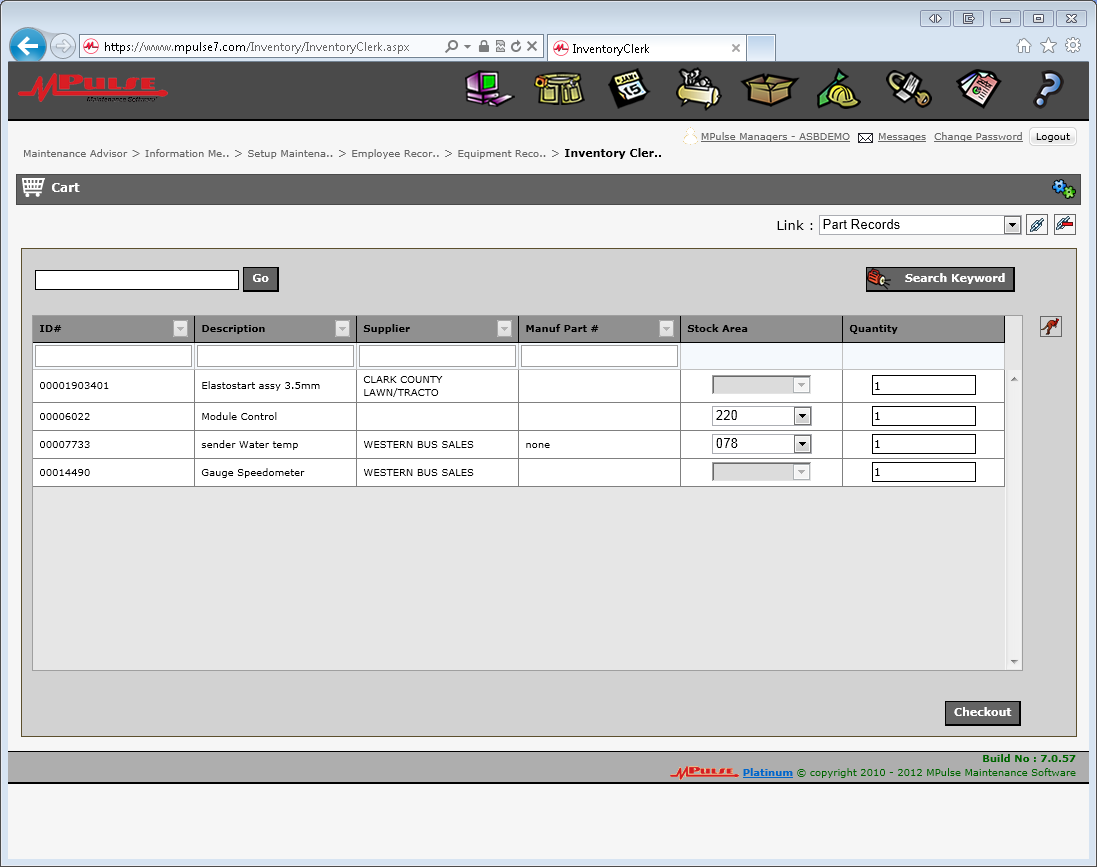Image resolution: width=1097 pixels, height=867 pixels.
Task: Open the clipboard reports toolbar icon
Action: click(x=978, y=90)
